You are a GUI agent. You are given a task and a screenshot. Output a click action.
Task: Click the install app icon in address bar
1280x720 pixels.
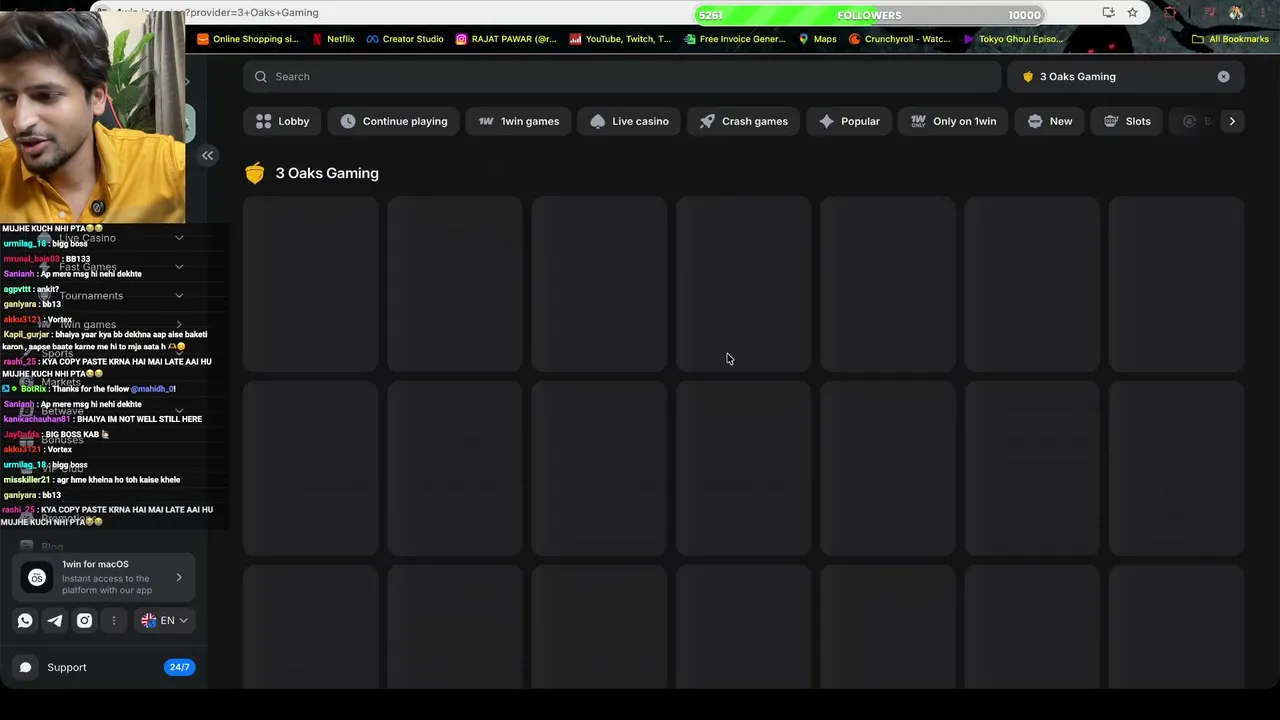[1108, 13]
